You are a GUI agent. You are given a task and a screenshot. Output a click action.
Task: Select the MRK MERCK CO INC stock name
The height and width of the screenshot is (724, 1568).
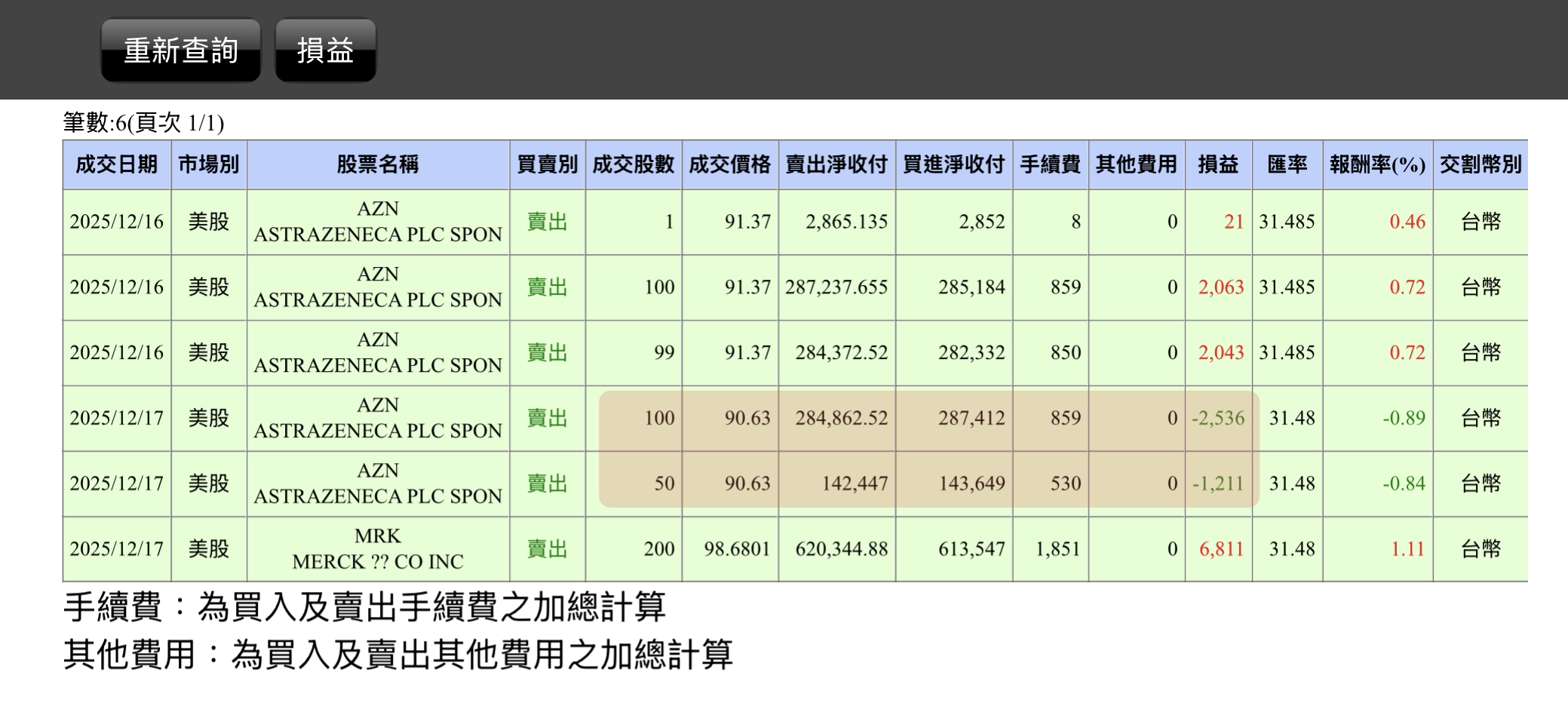point(378,548)
